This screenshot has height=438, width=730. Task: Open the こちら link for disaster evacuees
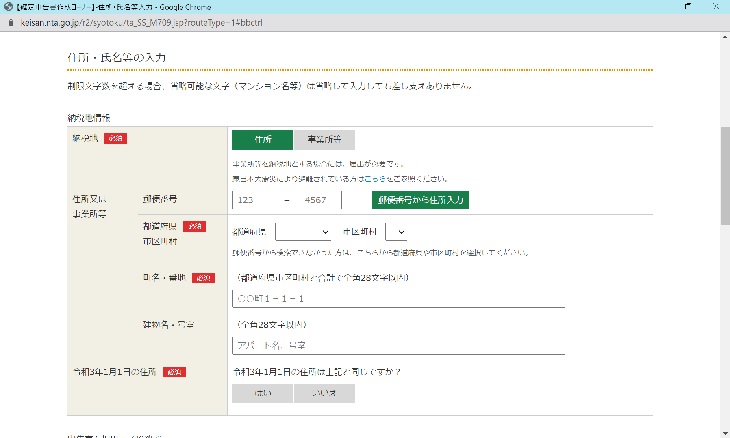click(x=374, y=179)
